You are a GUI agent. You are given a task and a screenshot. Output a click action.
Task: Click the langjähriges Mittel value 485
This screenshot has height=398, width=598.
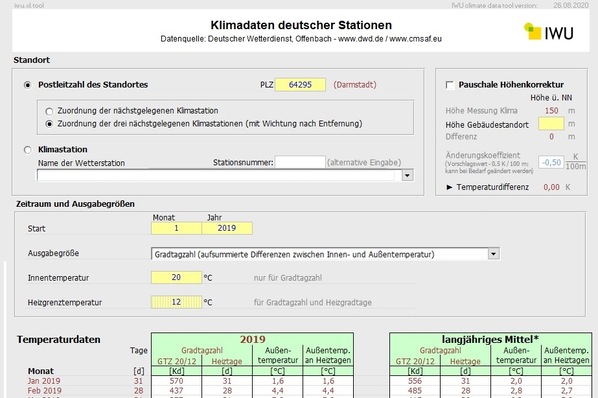click(x=415, y=391)
